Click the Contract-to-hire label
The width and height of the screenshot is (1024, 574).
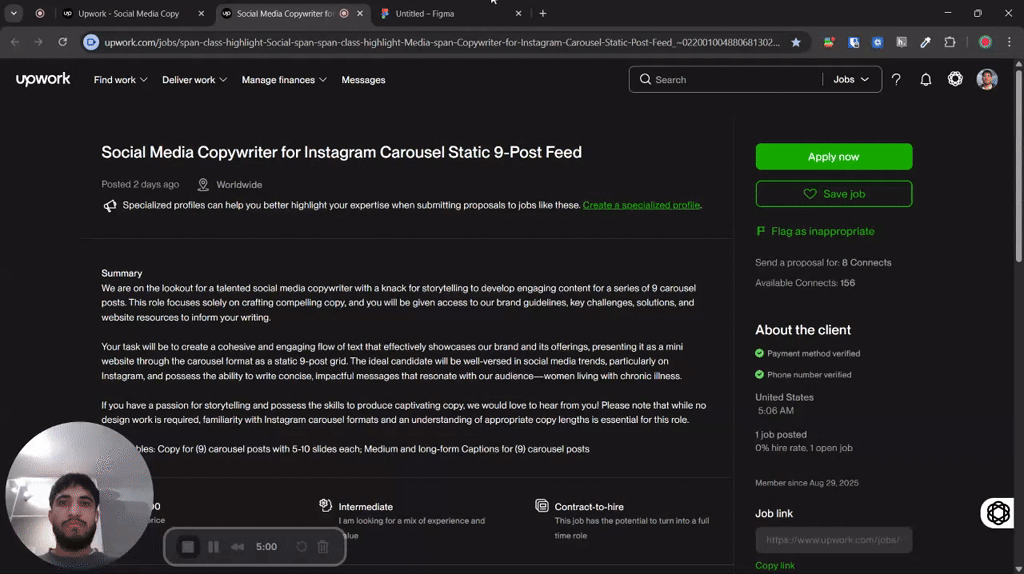(x=588, y=507)
